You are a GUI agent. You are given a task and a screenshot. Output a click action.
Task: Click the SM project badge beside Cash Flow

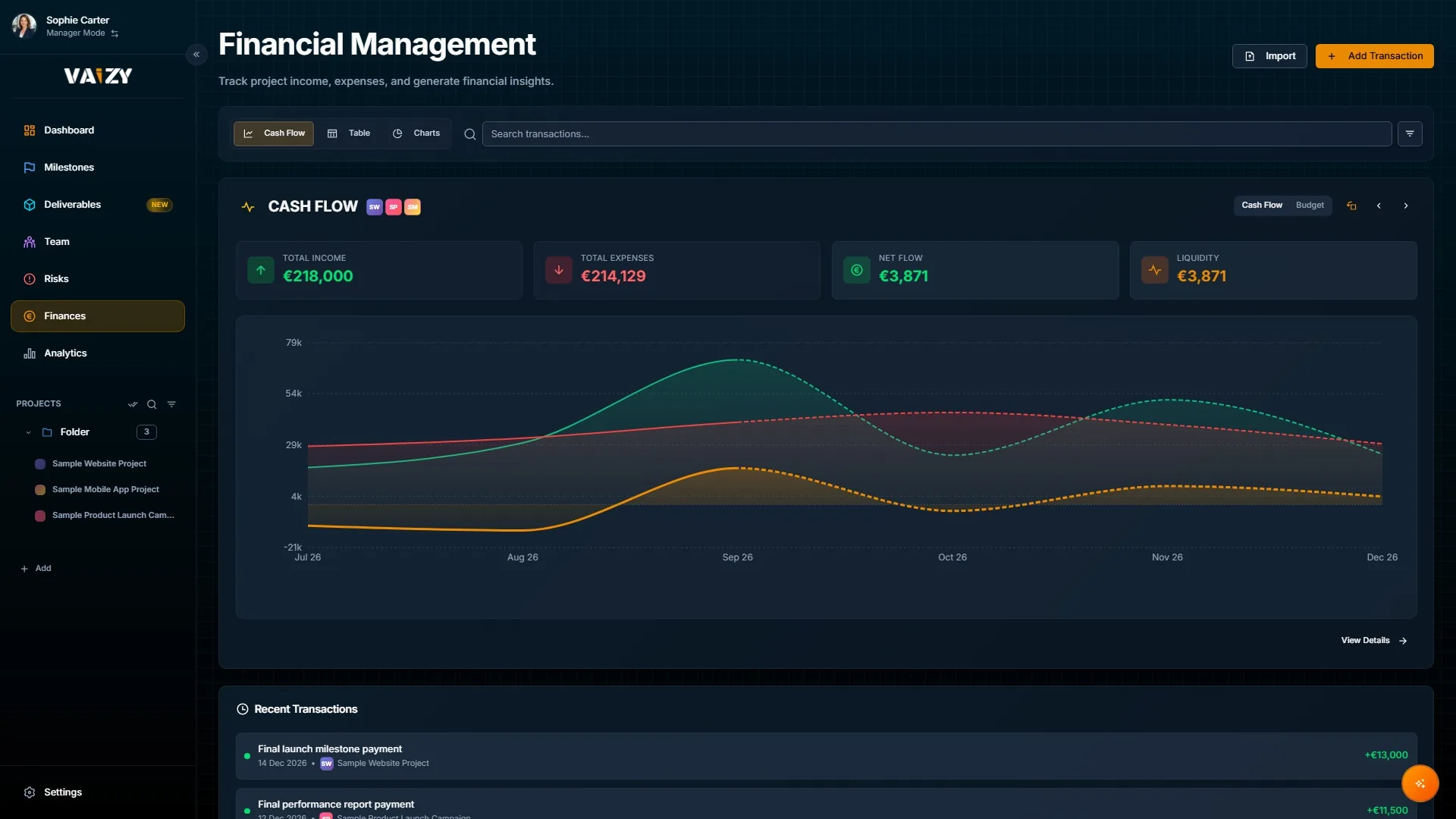tap(413, 207)
